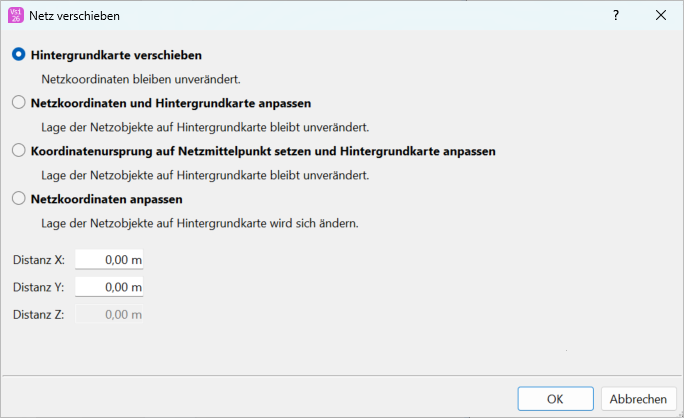Enable the Netzkoordinaten anpassen radio button

(18, 199)
